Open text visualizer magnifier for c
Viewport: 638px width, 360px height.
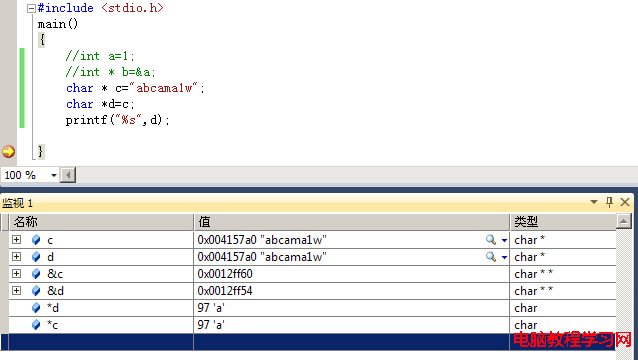(x=491, y=240)
